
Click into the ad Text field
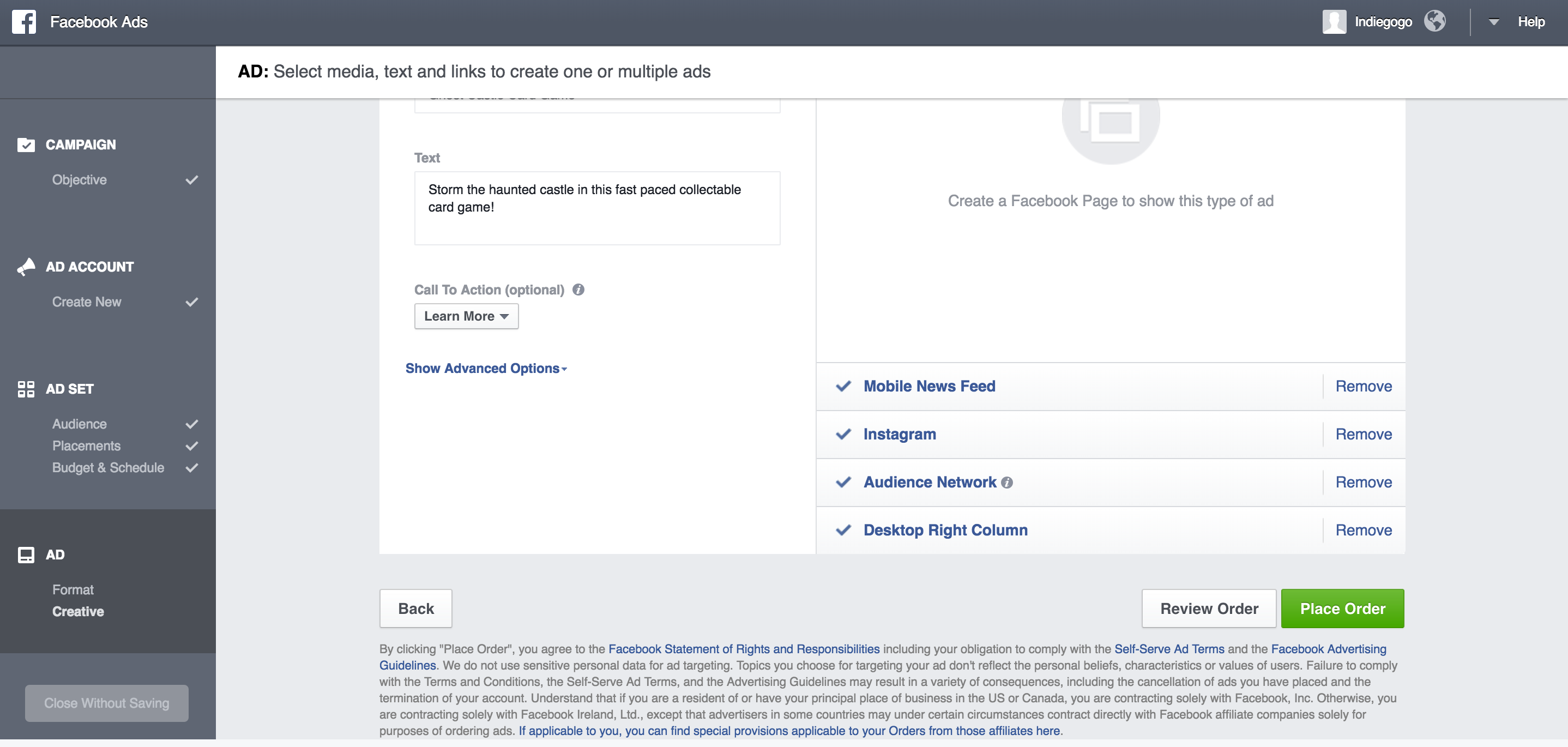tap(597, 208)
